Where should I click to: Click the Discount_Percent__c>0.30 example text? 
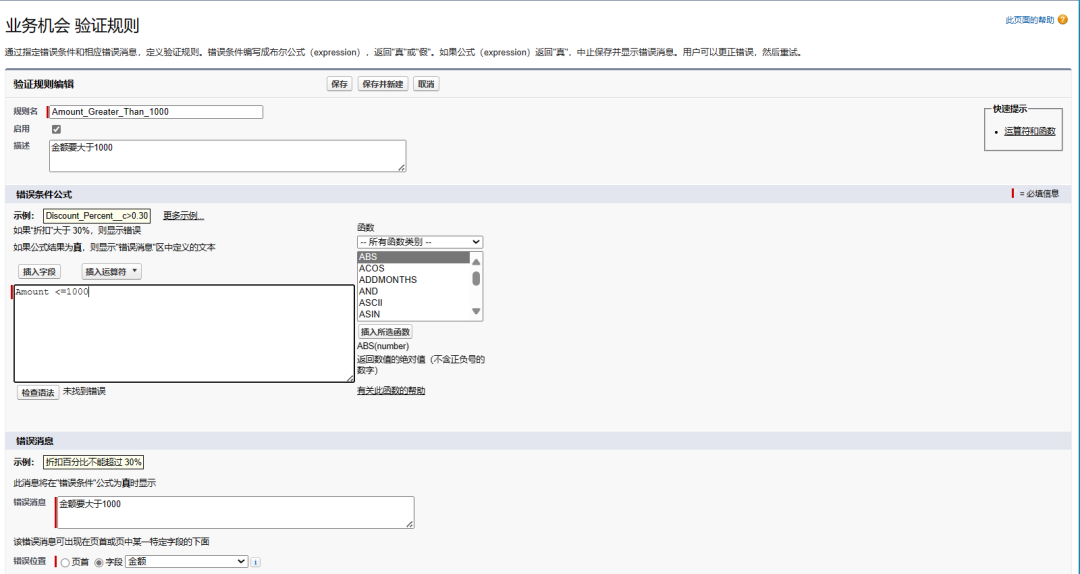coord(97,216)
